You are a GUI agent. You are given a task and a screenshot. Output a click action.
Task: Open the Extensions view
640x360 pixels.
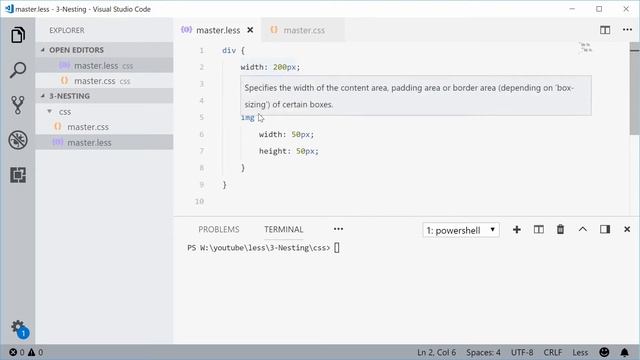[18, 175]
